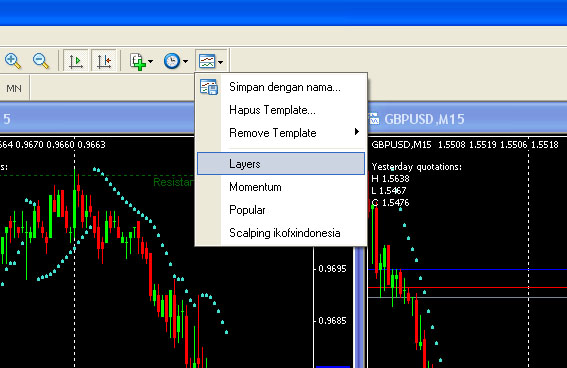Image resolution: width=567 pixels, height=368 pixels.
Task: Click the 'Yesterday quotations:' text on GBPUSD chart
Action: tap(417, 167)
